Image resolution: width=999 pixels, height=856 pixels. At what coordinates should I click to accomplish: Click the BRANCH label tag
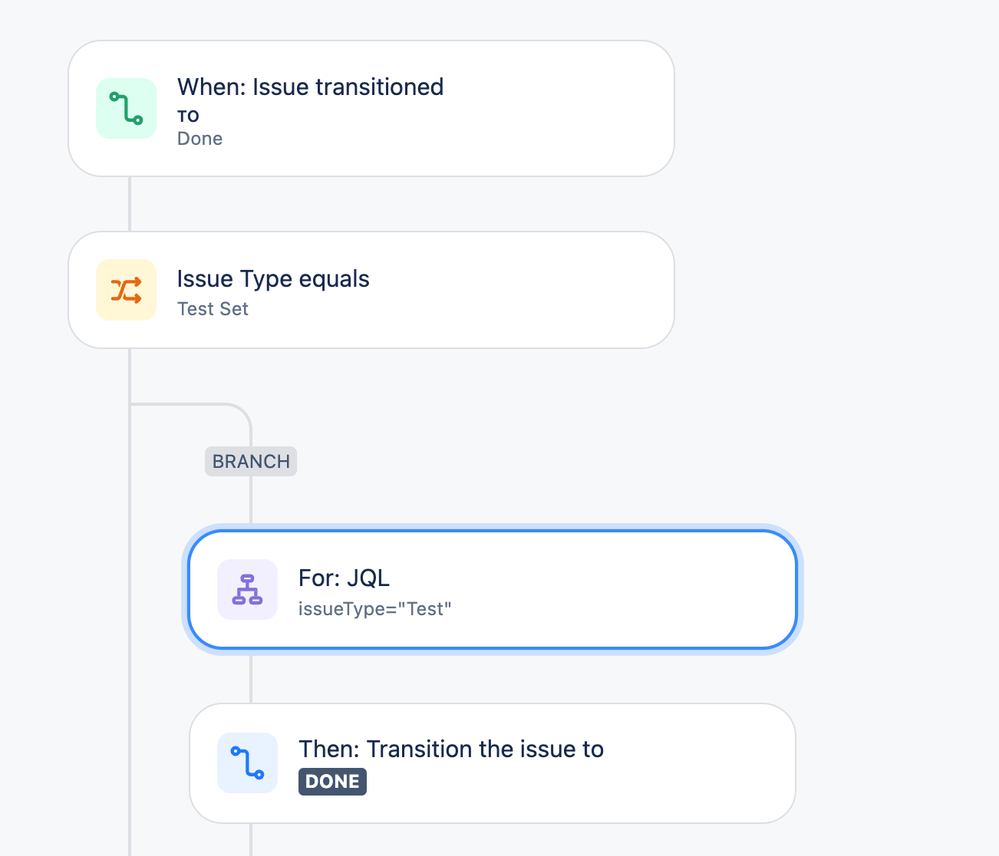coord(251,461)
